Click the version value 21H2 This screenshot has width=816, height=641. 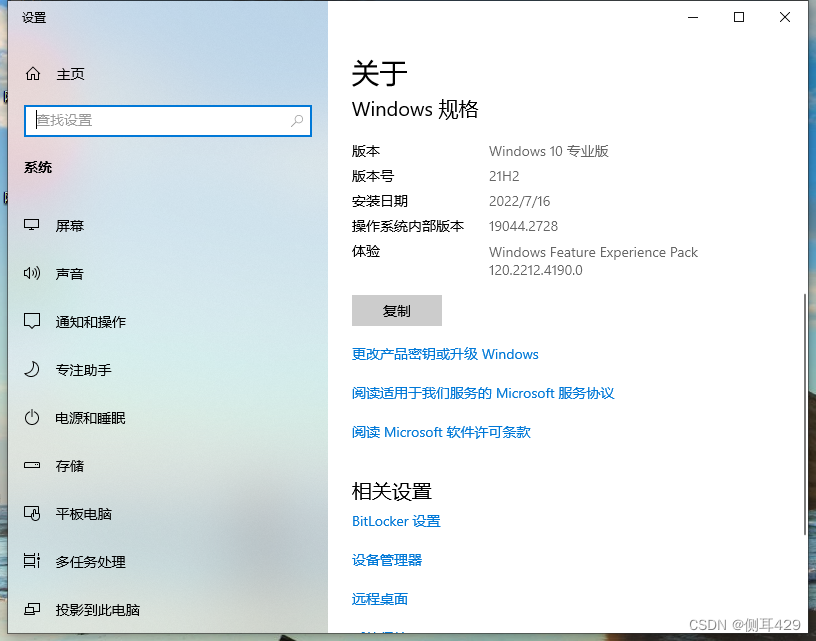[x=504, y=176]
